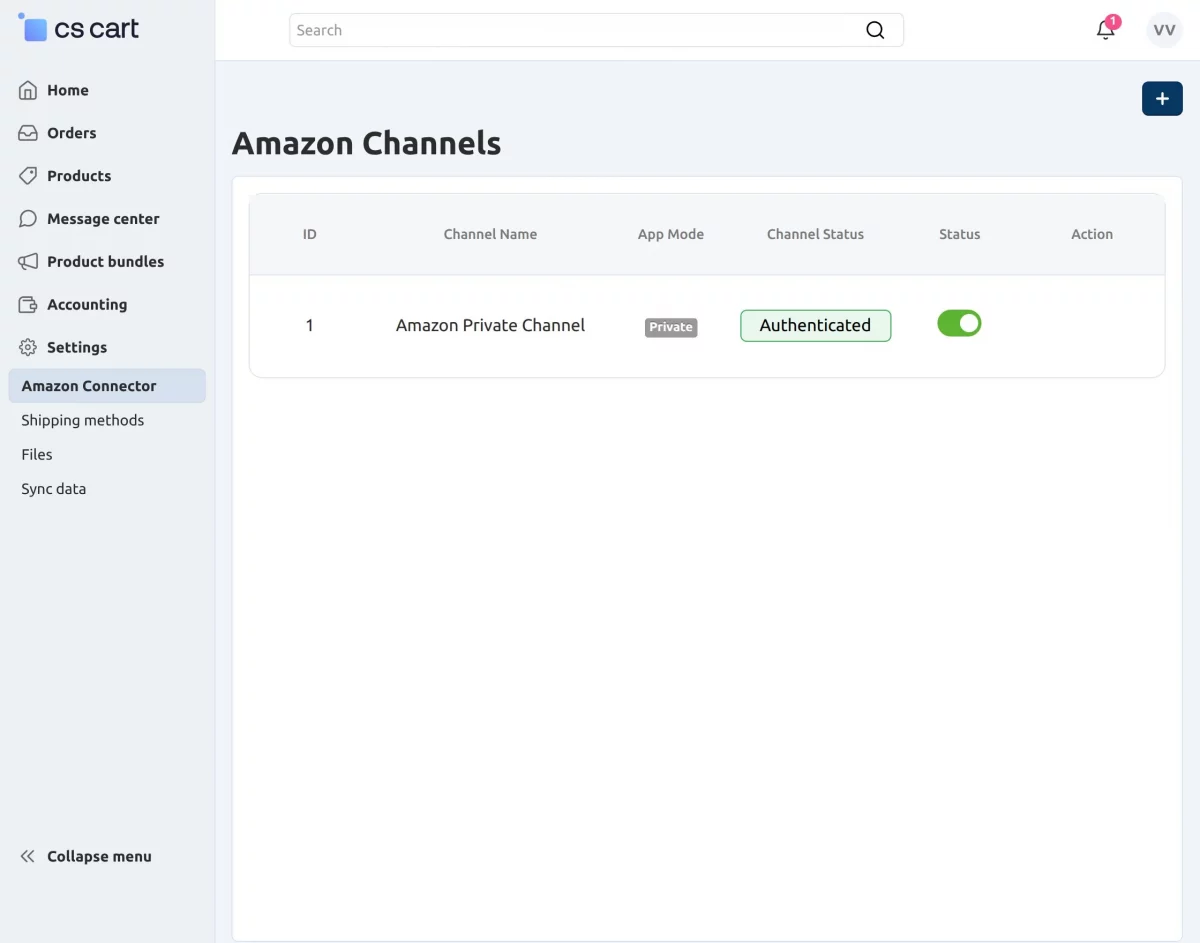Open notifications bell
The width and height of the screenshot is (1200, 943).
click(x=1106, y=29)
